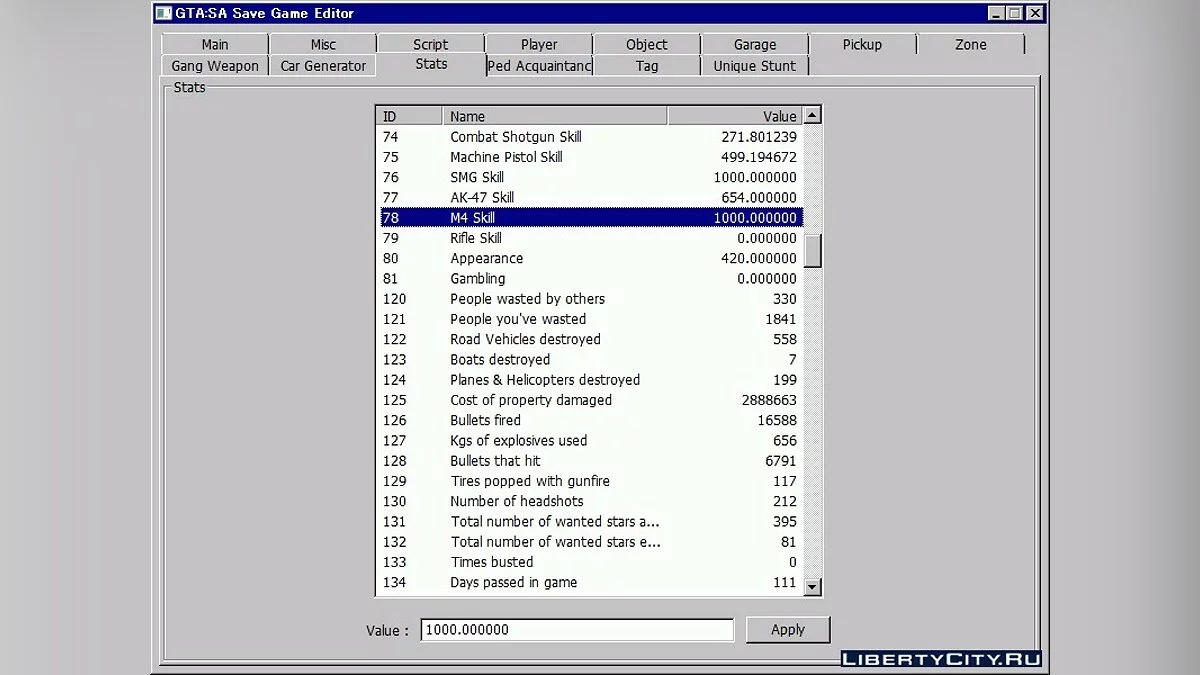Select the AK-47 Skill row
The image size is (1200, 675).
click(x=590, y=198)
